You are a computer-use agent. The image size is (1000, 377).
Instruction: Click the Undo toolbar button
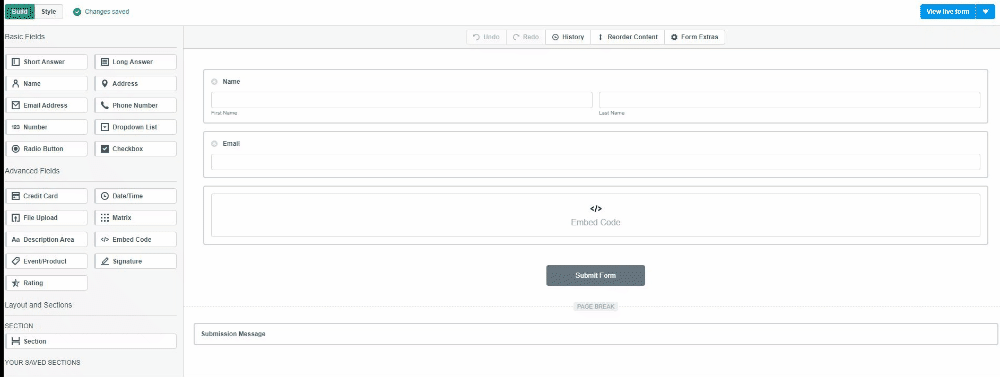[x=486, y=37]
